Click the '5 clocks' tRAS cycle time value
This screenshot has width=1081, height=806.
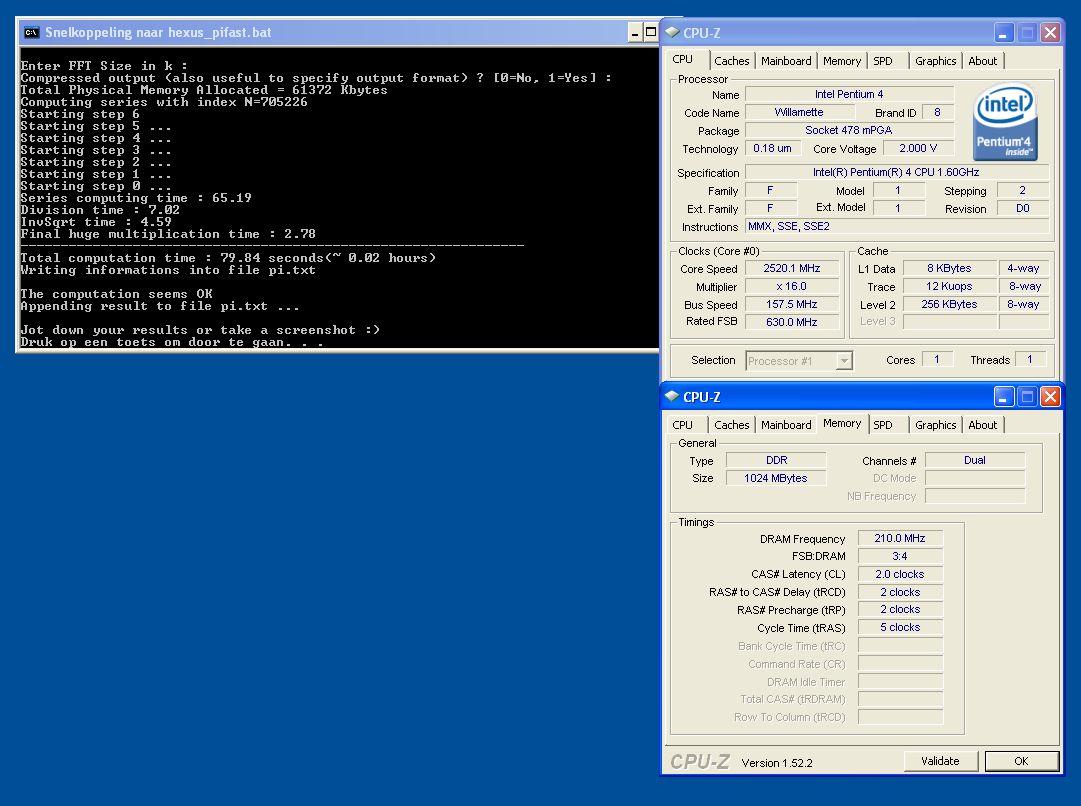click(900, 627)
